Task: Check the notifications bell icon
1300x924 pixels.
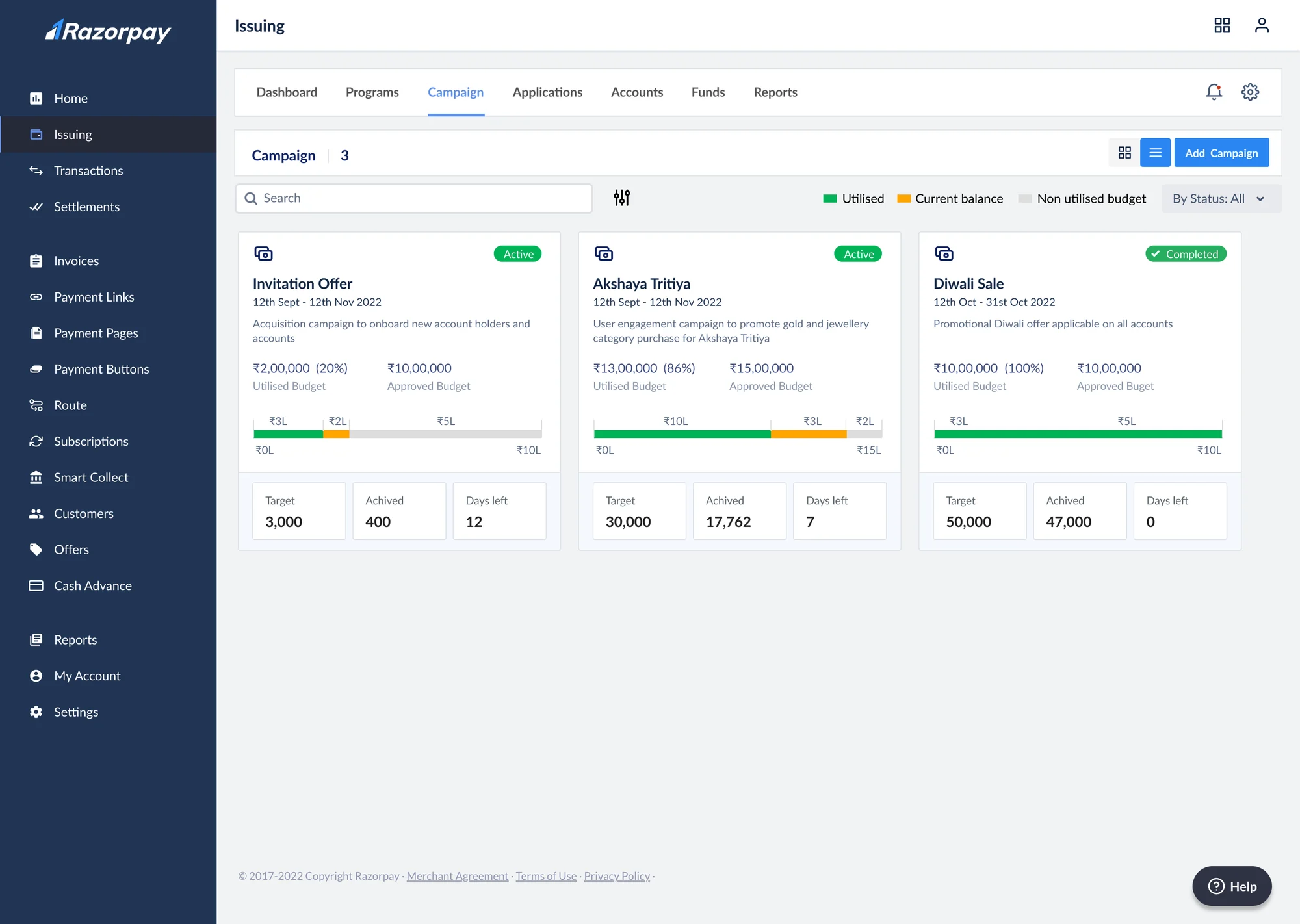Action: 1214,92
